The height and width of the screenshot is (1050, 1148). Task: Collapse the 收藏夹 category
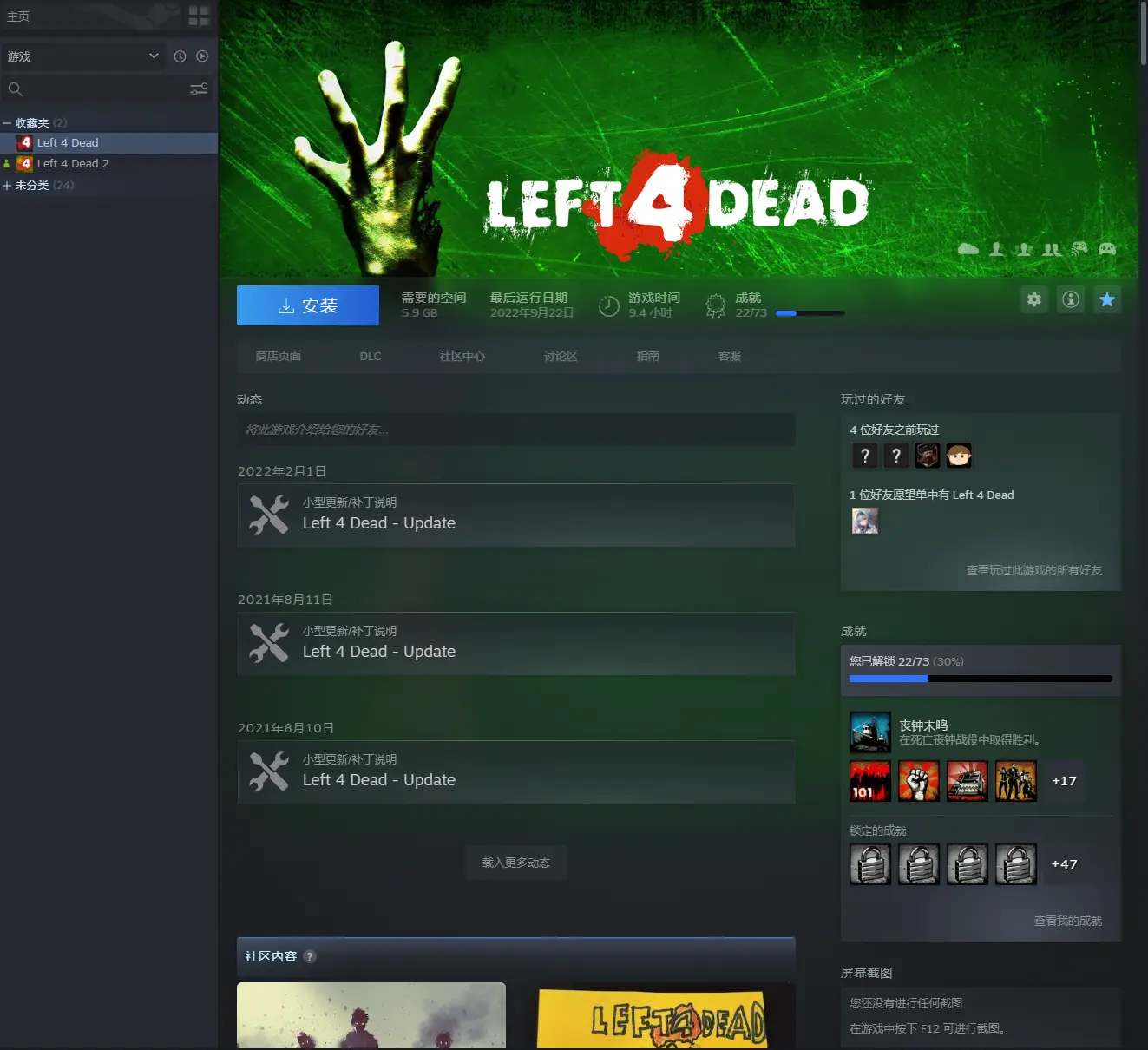click(x=7, y=123)
